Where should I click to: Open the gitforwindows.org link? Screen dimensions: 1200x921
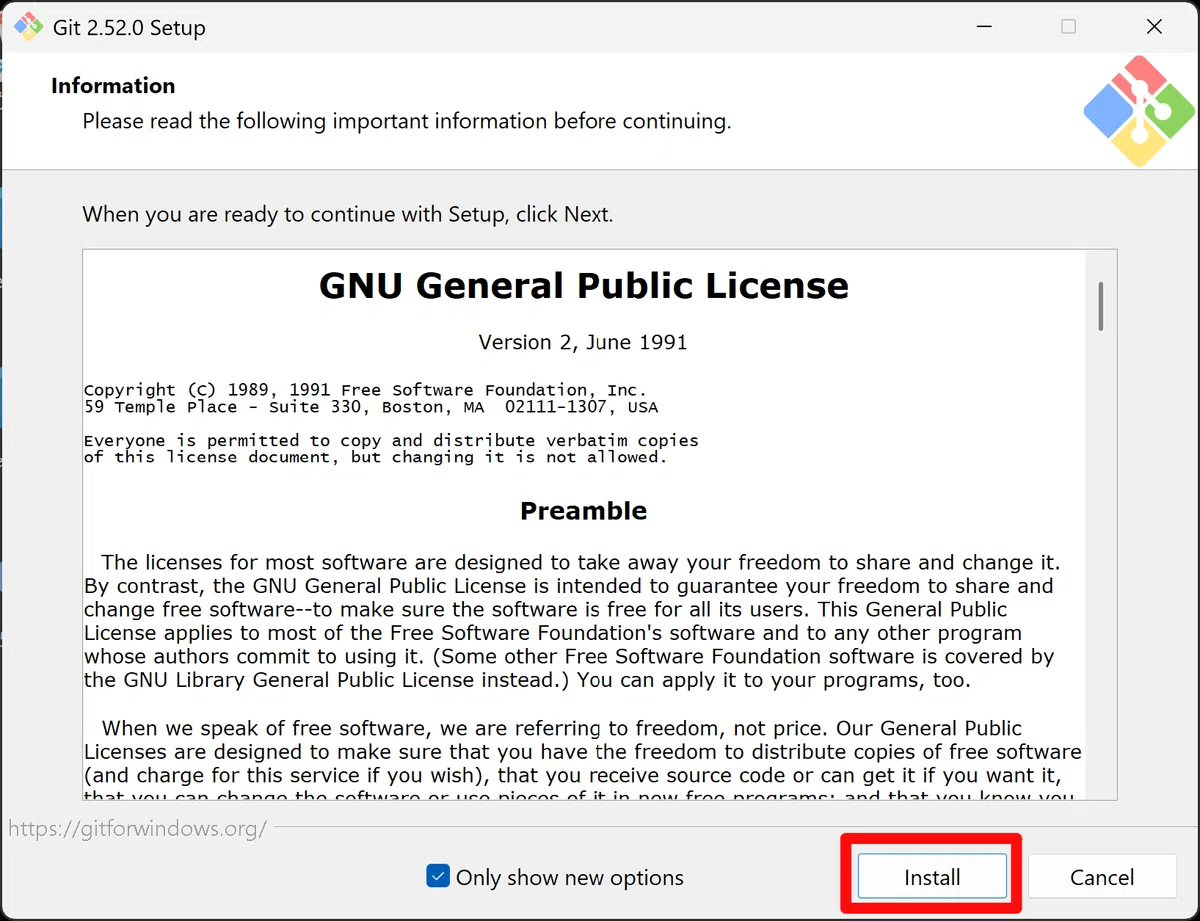(138, 828)
